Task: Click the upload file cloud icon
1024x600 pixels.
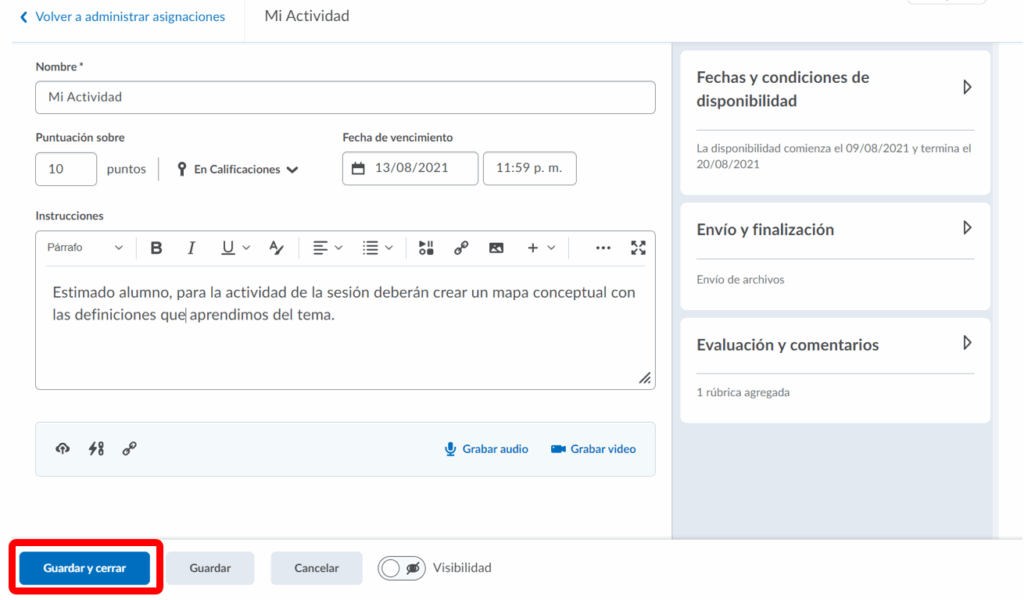Action: (63, 449)
